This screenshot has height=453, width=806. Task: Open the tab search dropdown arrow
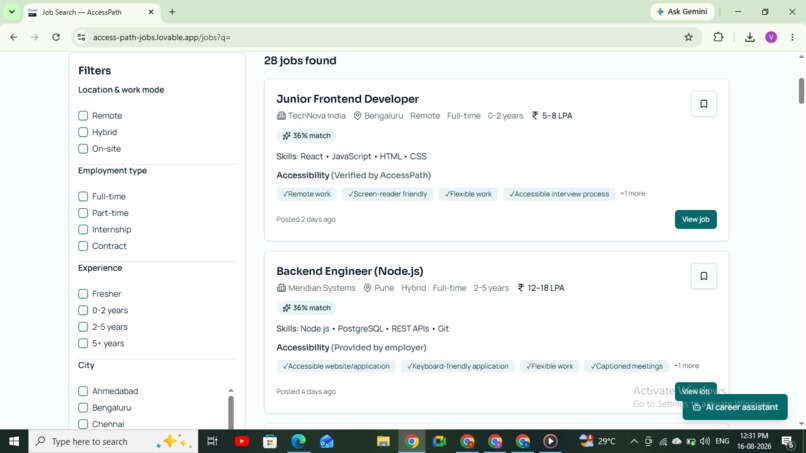point(11,12)
